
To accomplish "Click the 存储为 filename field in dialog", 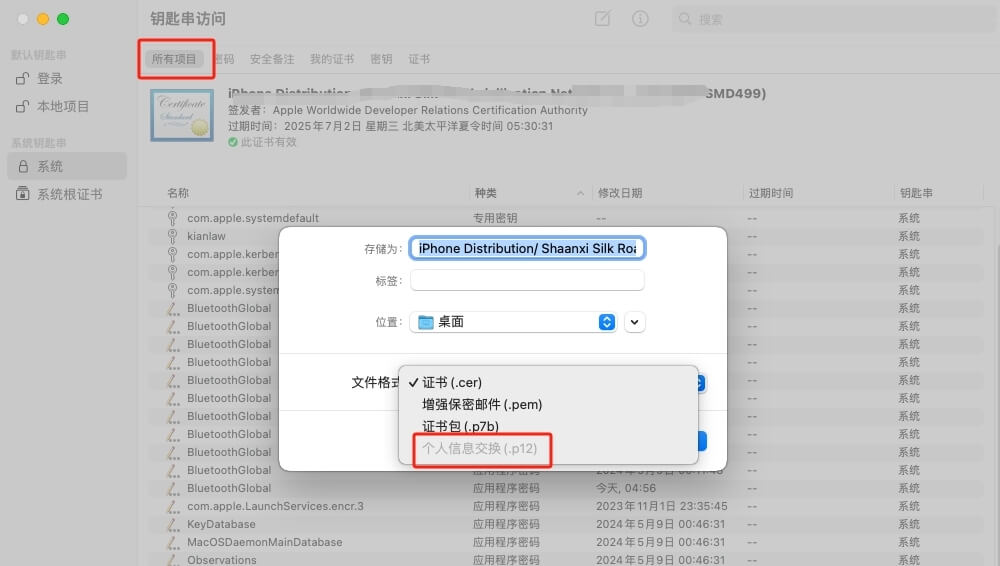I will point(527,248).
